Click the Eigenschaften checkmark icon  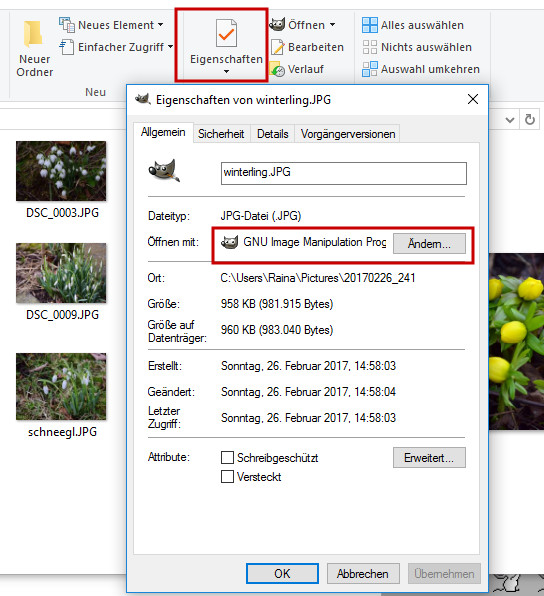click(226, 33)
